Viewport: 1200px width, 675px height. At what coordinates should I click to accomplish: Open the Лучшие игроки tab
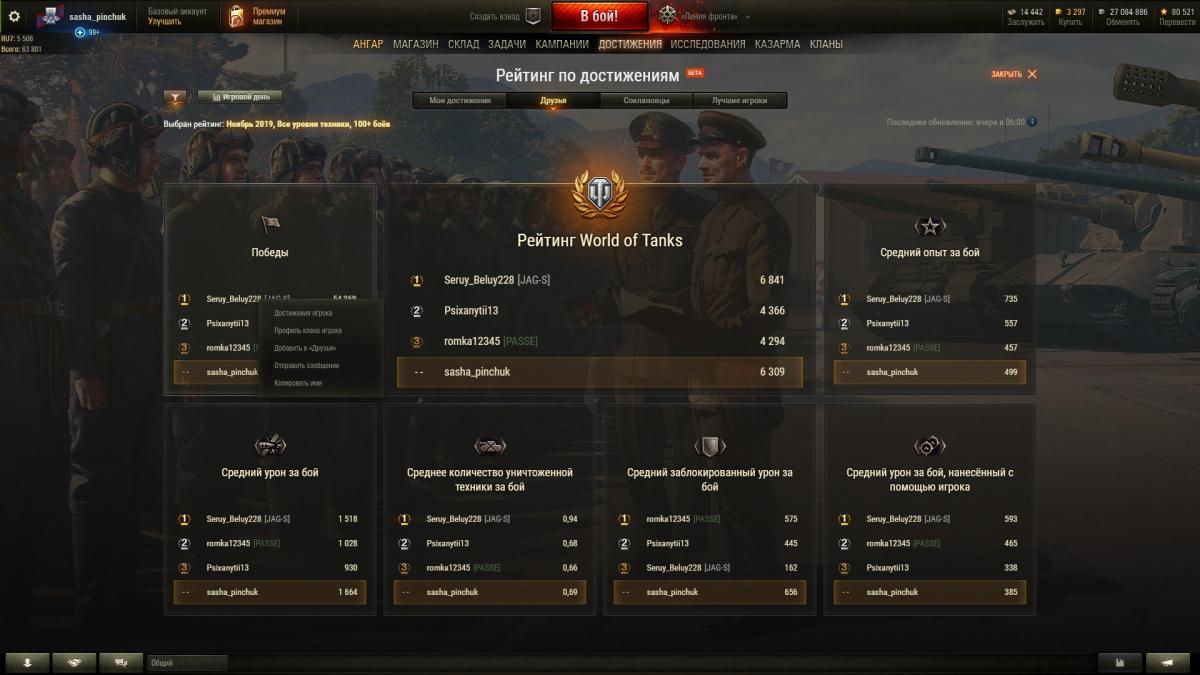[740, 100]
